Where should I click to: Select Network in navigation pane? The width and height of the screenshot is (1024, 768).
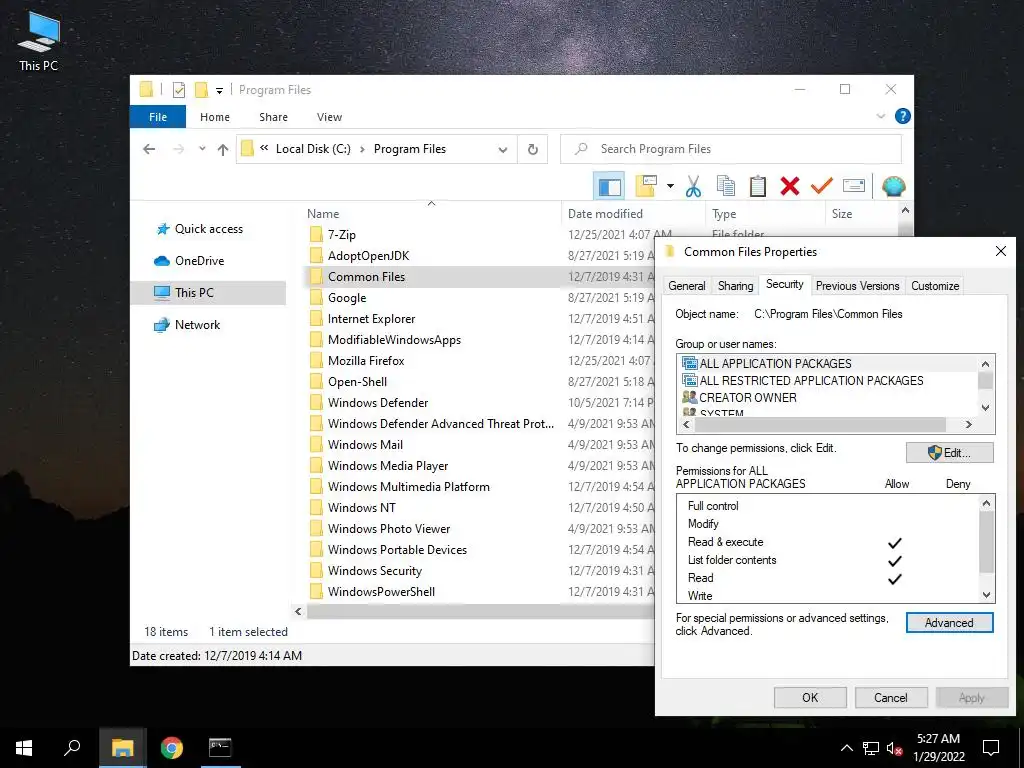(x=197, y=325)
